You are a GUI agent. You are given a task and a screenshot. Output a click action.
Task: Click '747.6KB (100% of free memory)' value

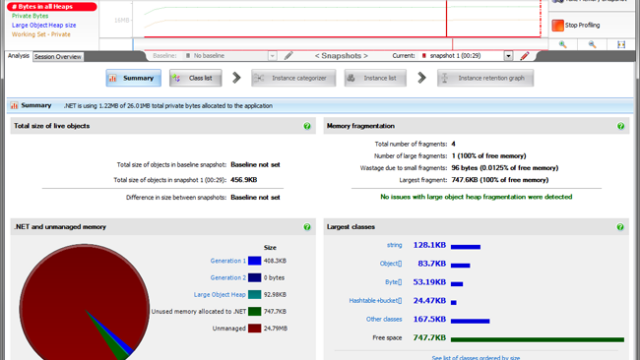500,180
